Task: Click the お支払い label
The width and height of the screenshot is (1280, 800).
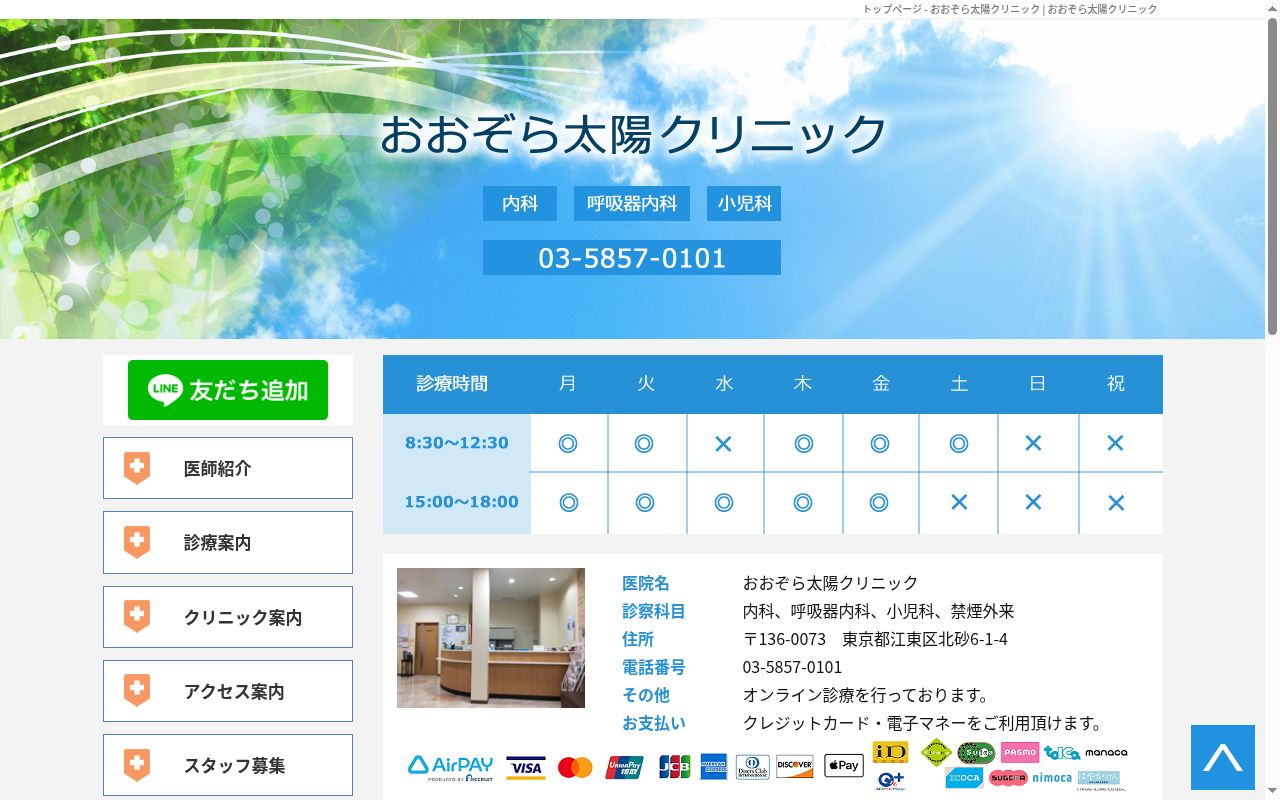Action: click(654, 723)
